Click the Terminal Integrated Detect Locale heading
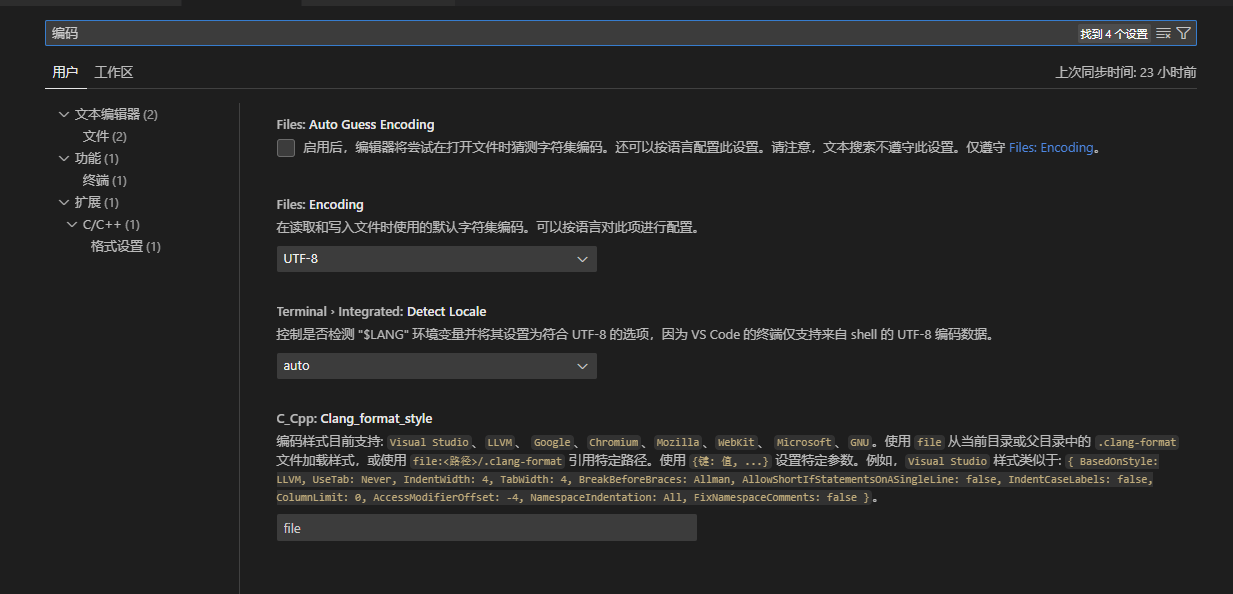Image resolution: width=1233 pixels, height=594 pixels. [x=381, y=311]
